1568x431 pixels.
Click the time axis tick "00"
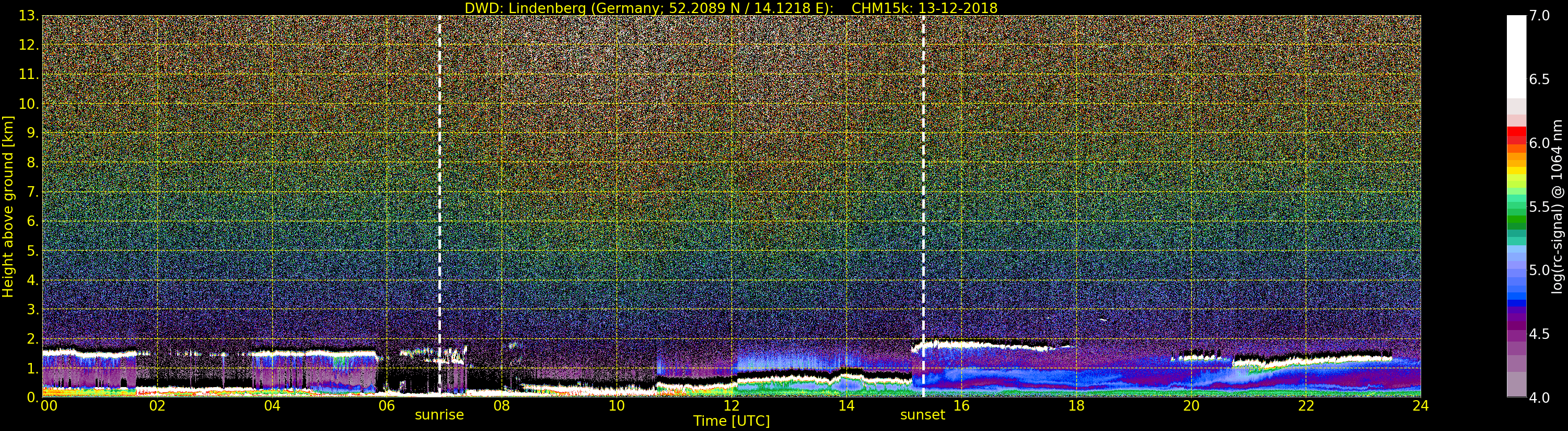(49, 406)
